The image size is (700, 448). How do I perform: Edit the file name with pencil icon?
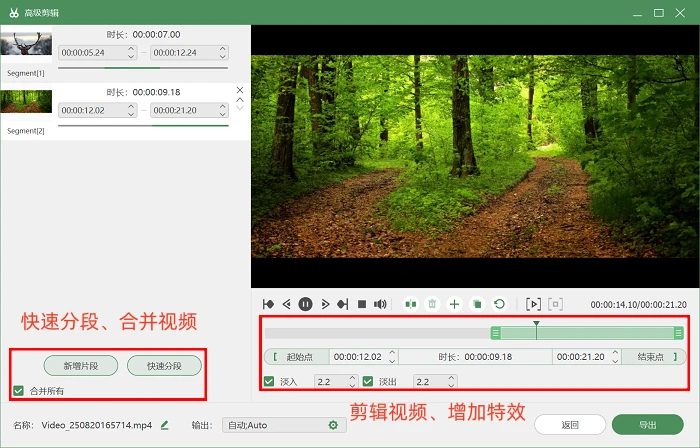(165, 425)
